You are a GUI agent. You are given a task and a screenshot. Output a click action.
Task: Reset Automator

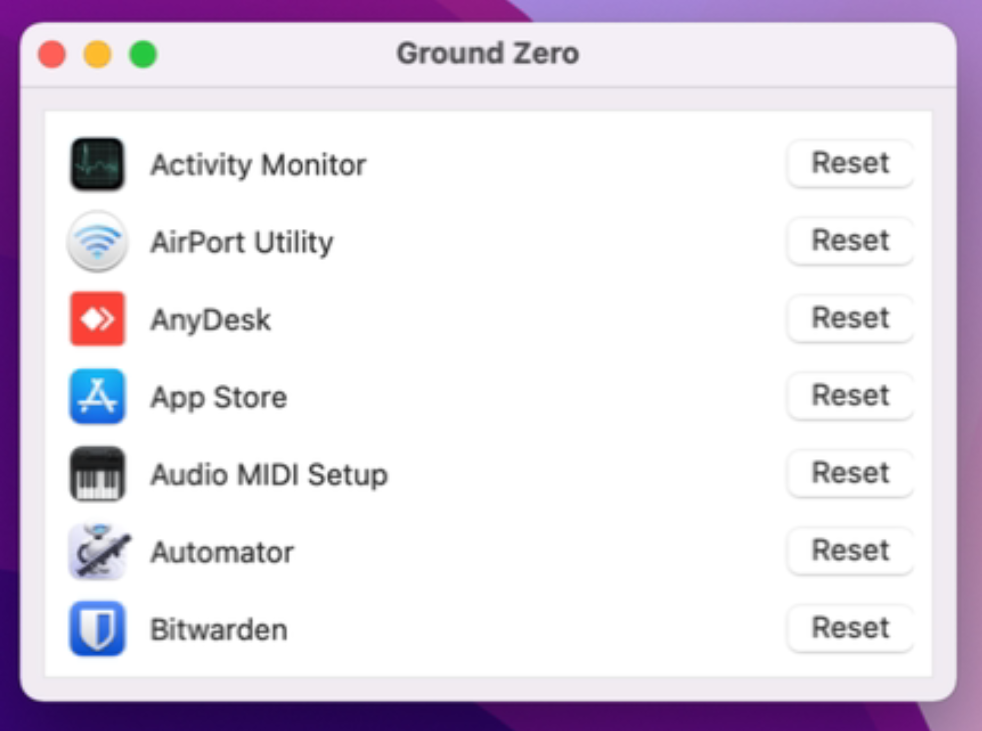850,551
